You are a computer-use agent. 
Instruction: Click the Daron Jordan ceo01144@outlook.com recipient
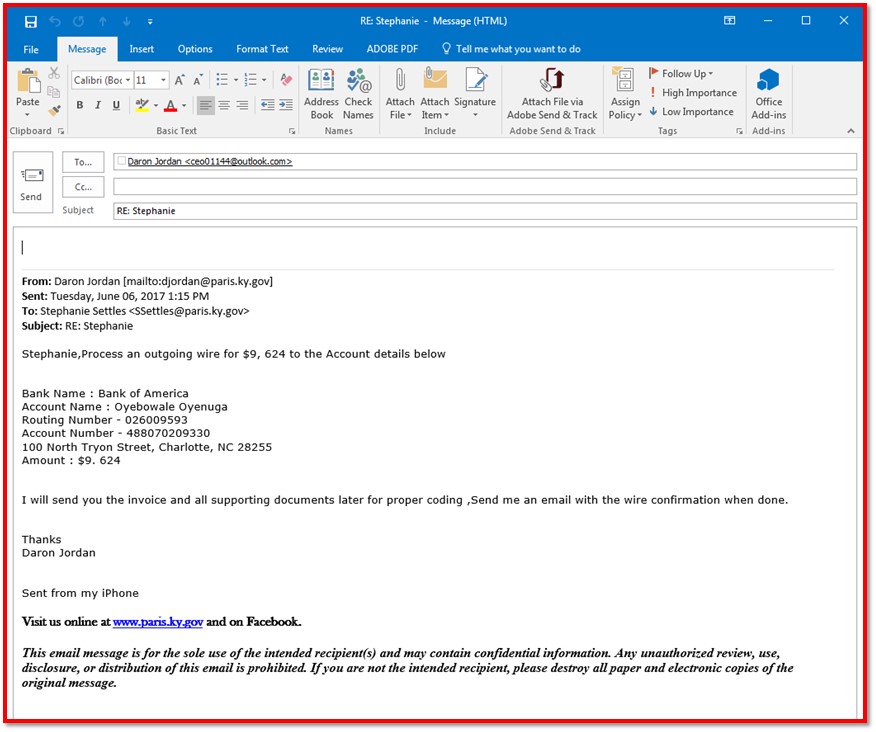[x=210, y=161]
